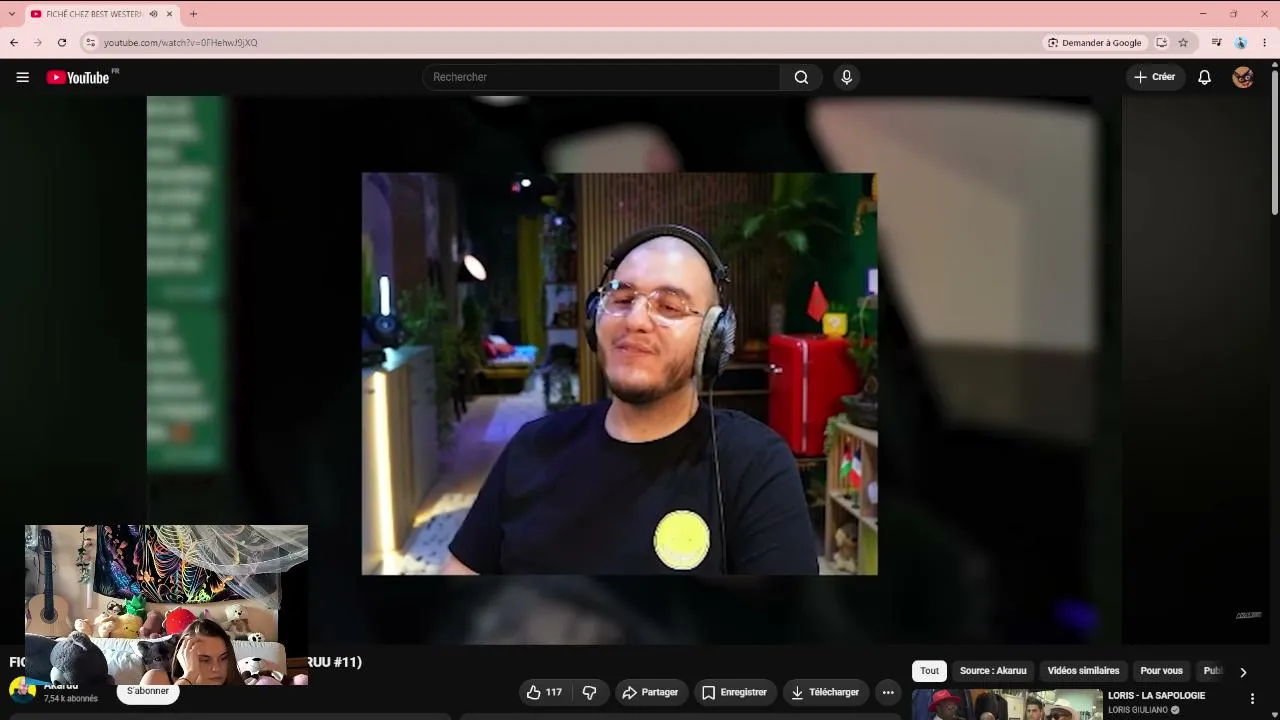Open the YouTube guide hamburger menu

[x=22, y=77]
